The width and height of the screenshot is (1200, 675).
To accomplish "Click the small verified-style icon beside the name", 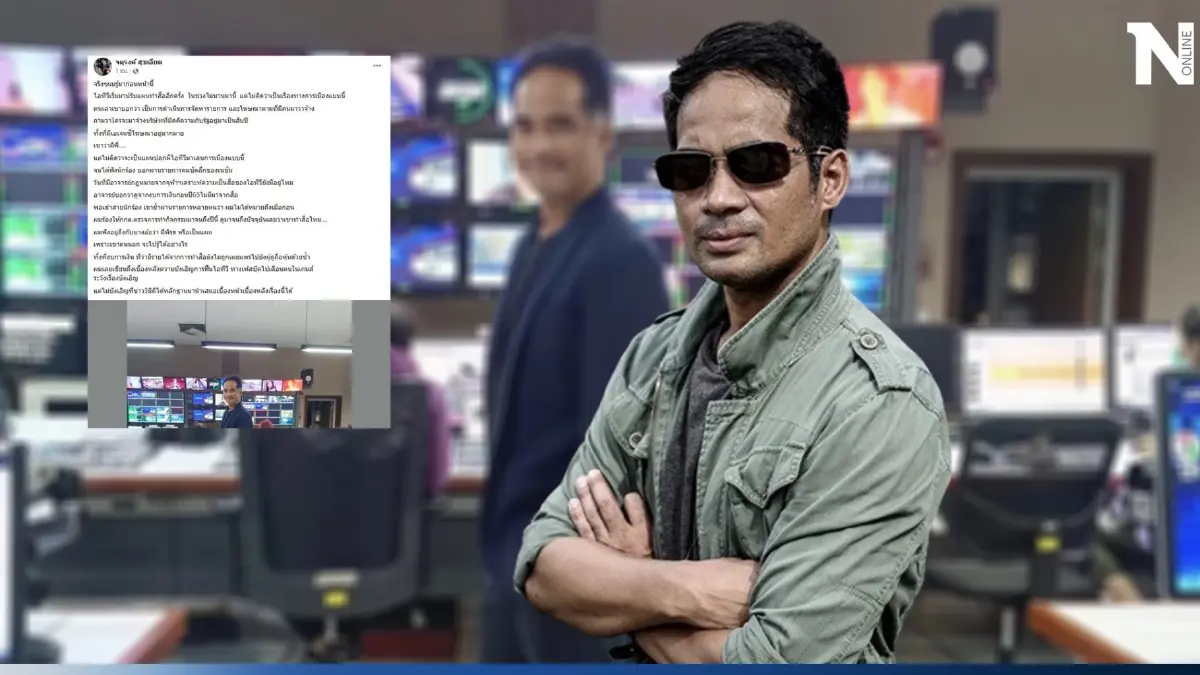I will tap(135, 72).
